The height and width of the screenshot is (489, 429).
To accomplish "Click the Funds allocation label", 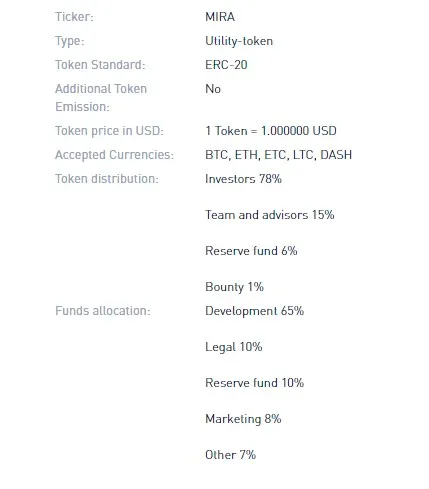I will (103, 311).
